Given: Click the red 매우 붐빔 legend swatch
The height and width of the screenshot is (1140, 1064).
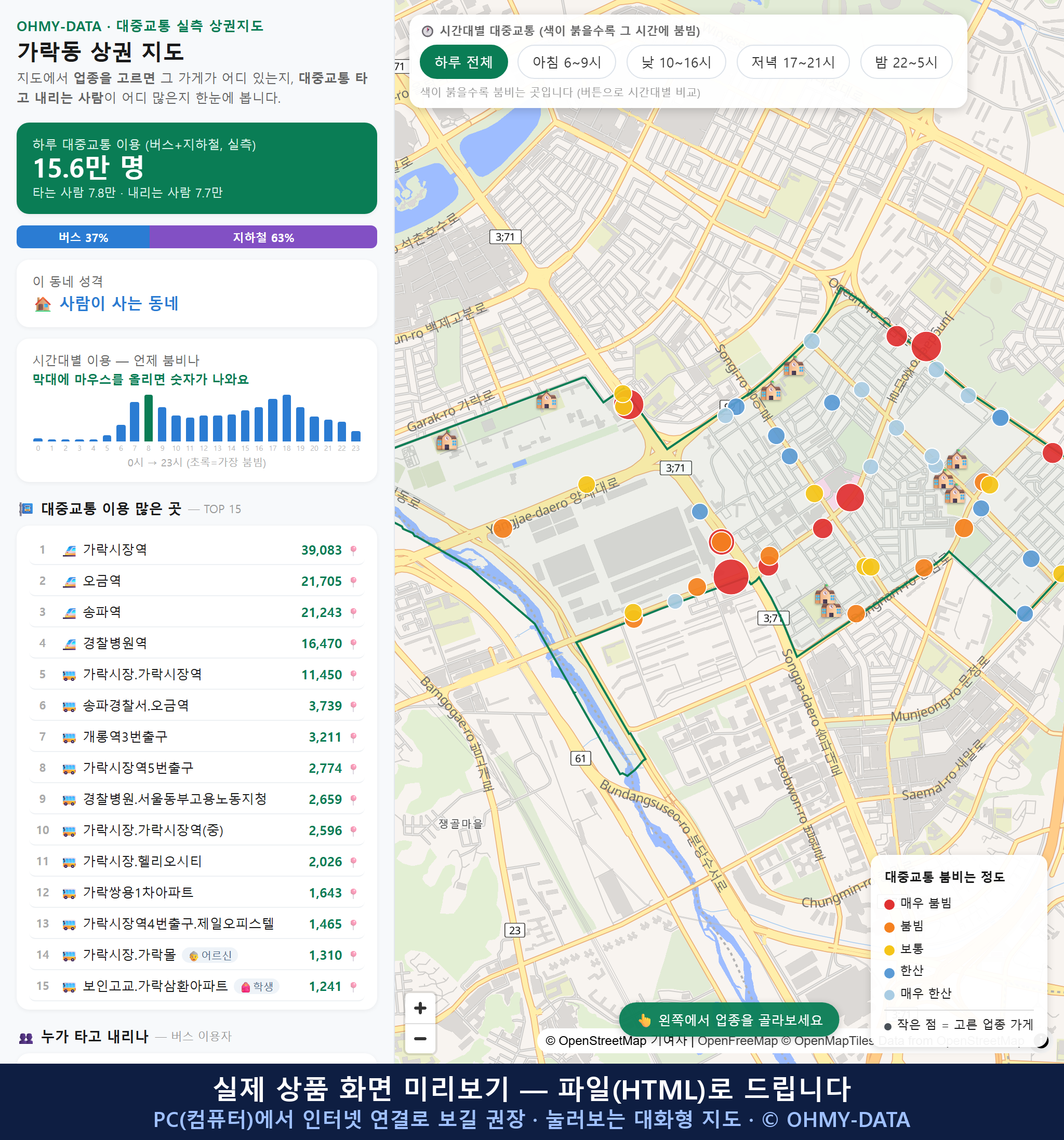Looking at the screenshot, I should 889,904.
